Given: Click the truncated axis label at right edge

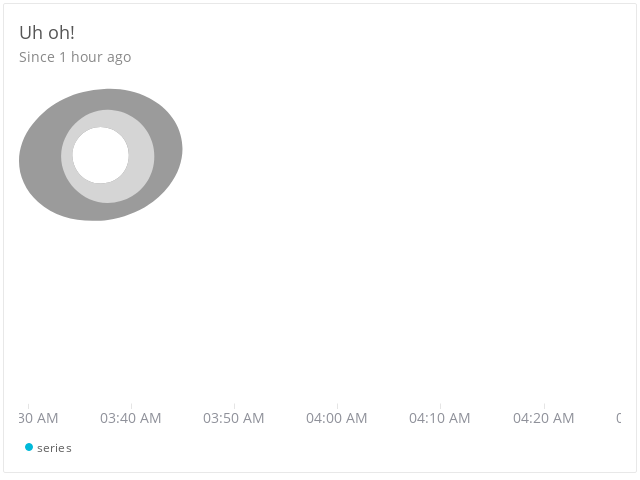Looking at the screenshot, I should [618, 418].
